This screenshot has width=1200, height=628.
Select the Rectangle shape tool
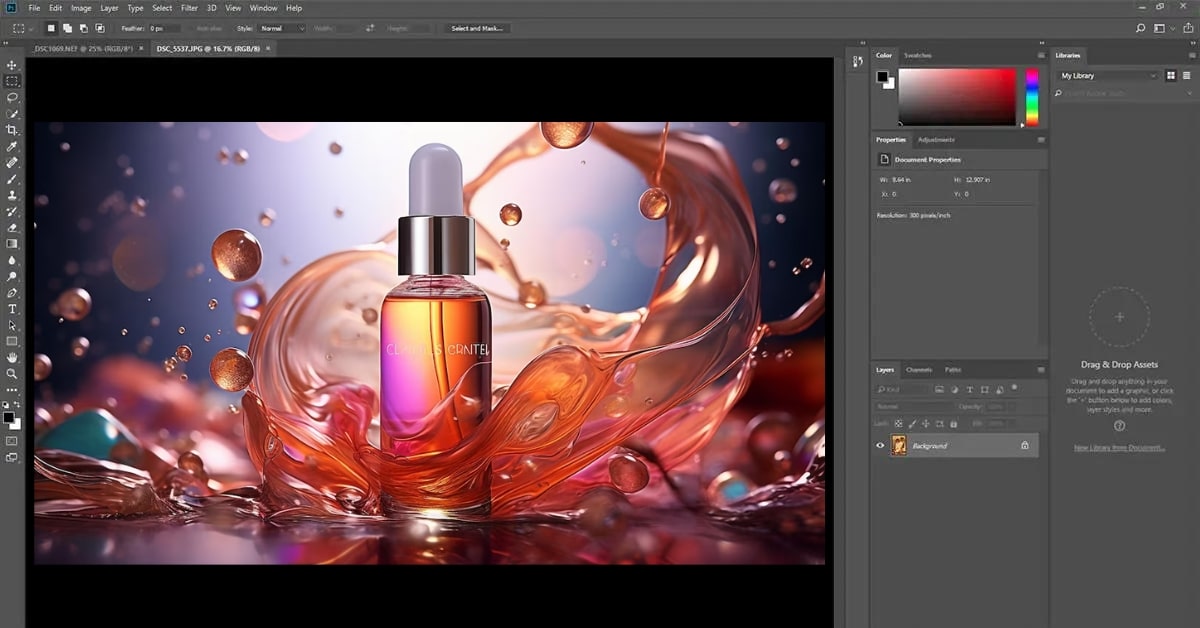pyautogui.click(x=12, y=341)
